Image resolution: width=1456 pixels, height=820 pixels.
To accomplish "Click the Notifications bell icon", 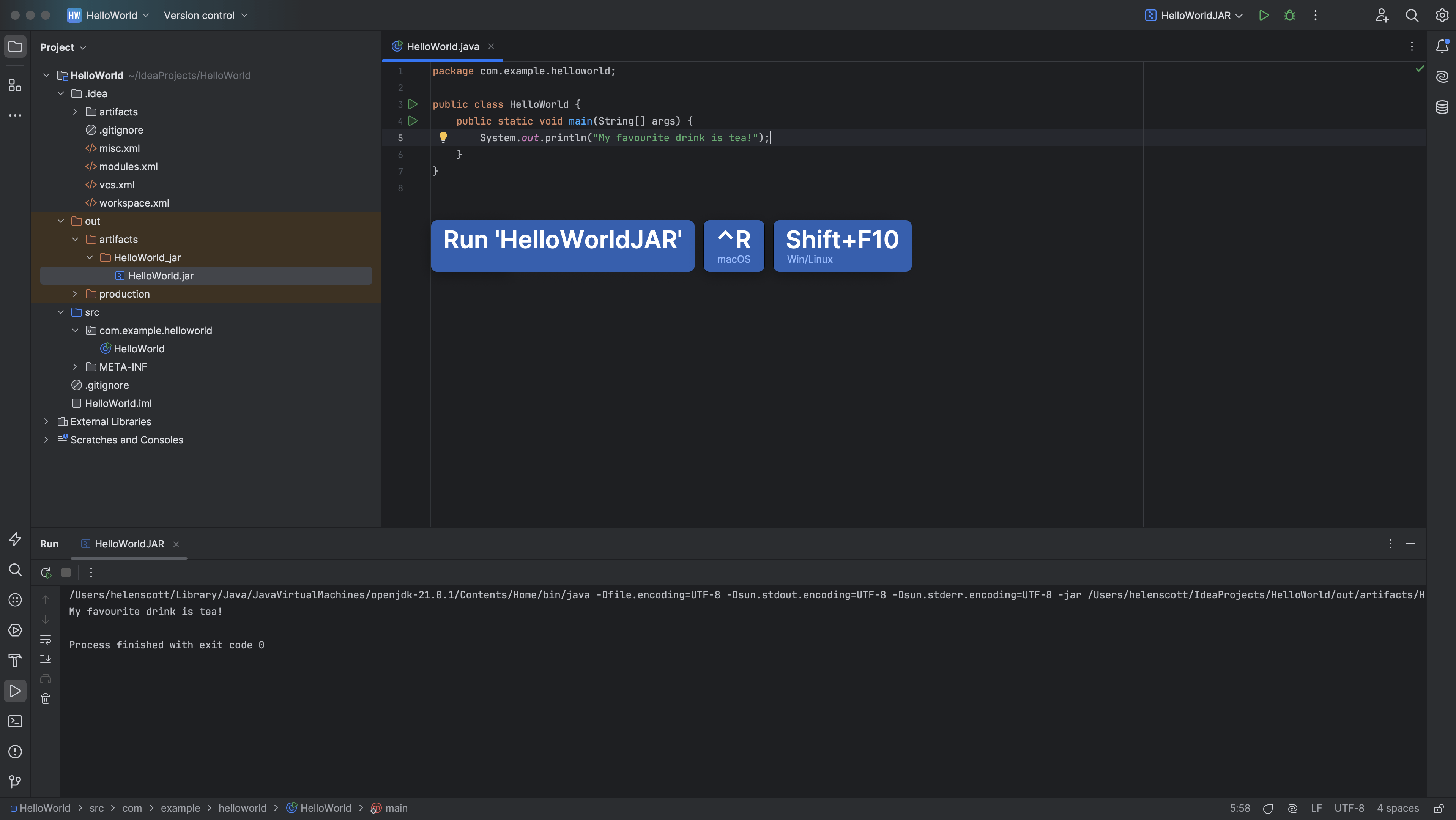I will 1442,46.
